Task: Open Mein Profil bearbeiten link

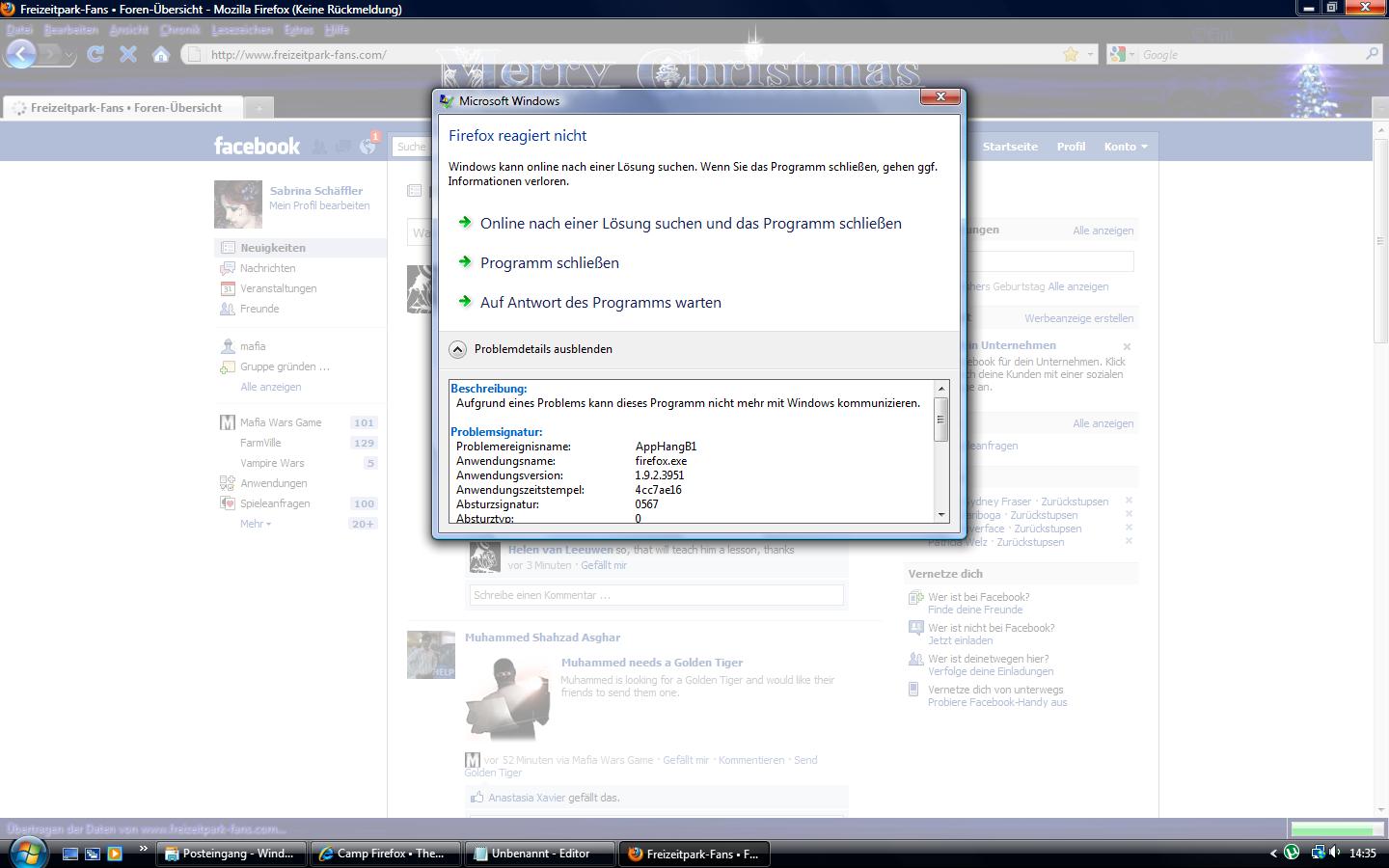Action: click(319, 205)
